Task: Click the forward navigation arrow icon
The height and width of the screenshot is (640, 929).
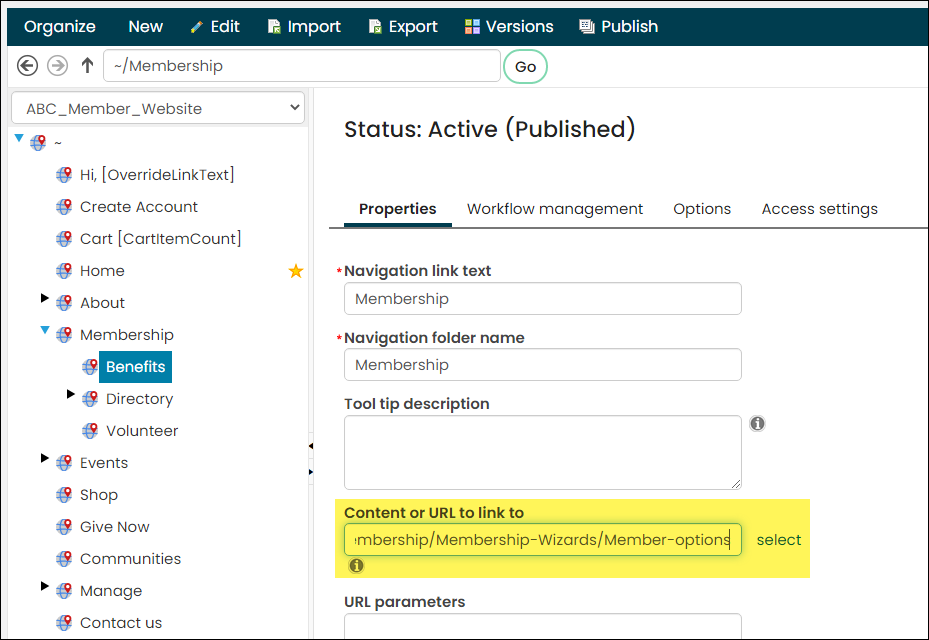Action: point(57,66)
